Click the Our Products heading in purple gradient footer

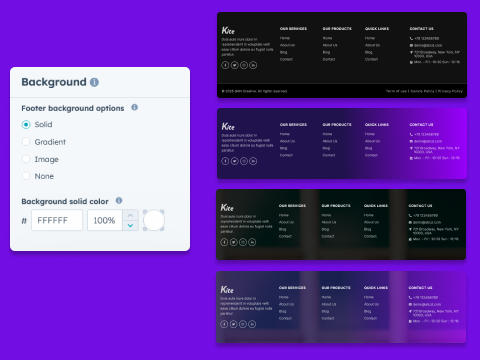(337, 125)
